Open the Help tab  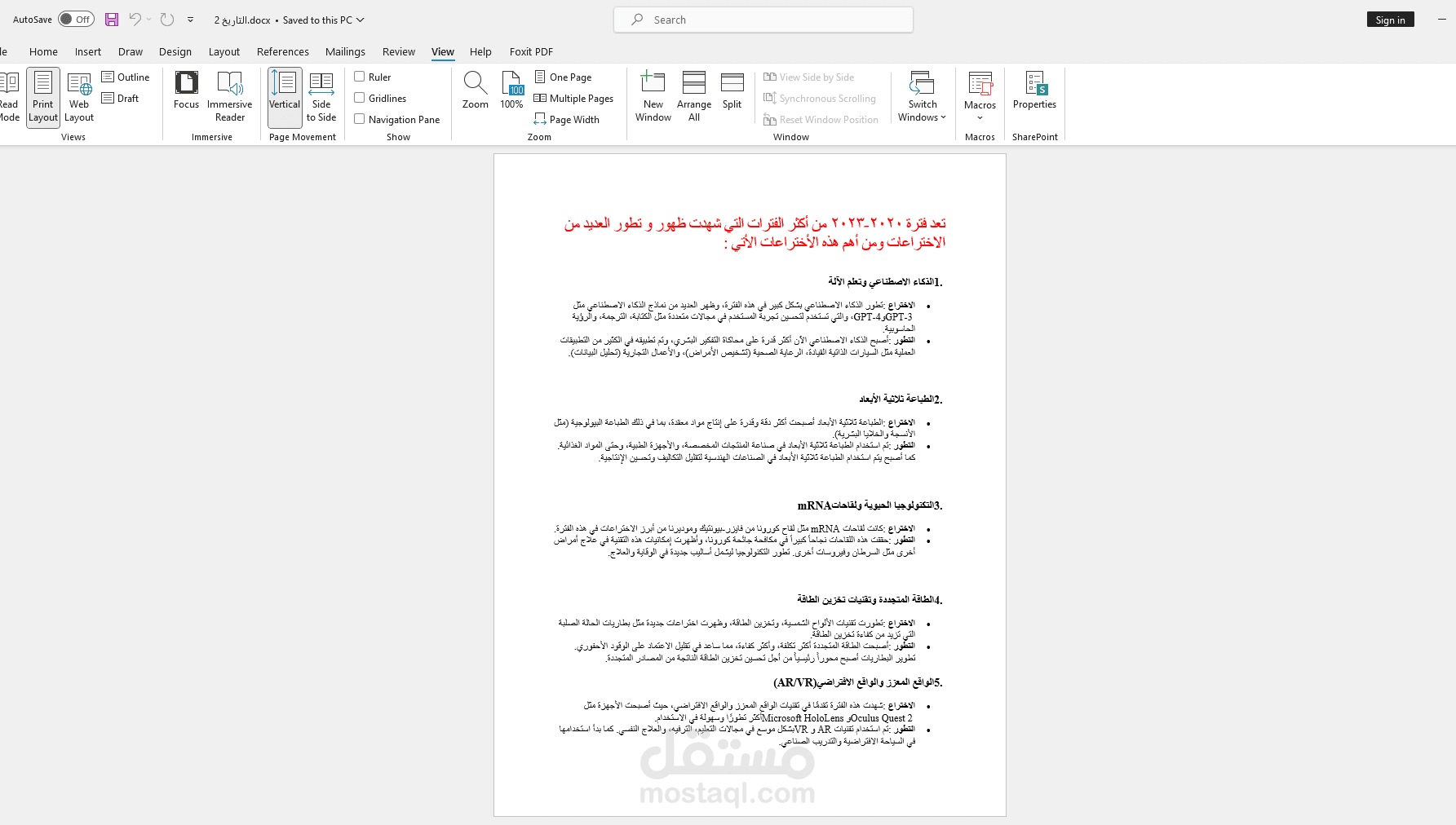point(480,51)
